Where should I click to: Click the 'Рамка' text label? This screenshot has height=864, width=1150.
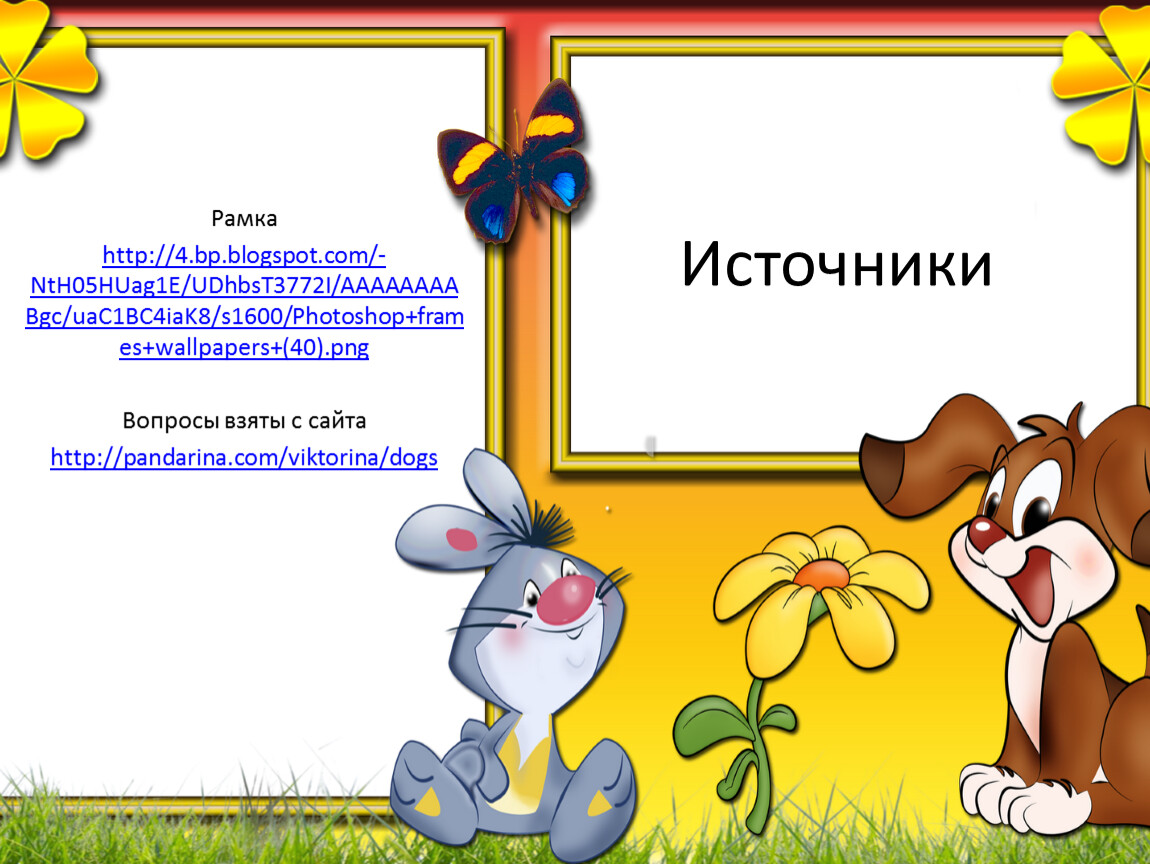[x=244, y=218]
